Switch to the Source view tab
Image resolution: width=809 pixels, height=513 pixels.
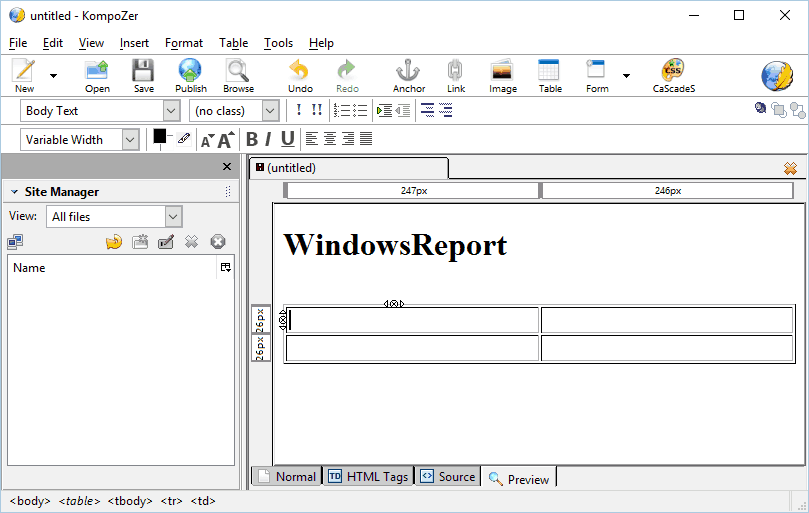(447, 476)
